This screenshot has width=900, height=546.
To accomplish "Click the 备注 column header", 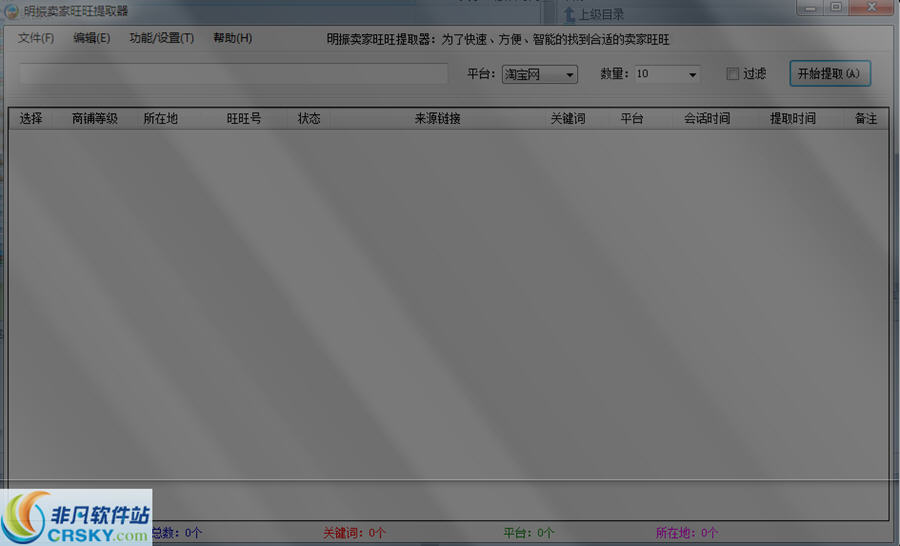I will 866,119.
